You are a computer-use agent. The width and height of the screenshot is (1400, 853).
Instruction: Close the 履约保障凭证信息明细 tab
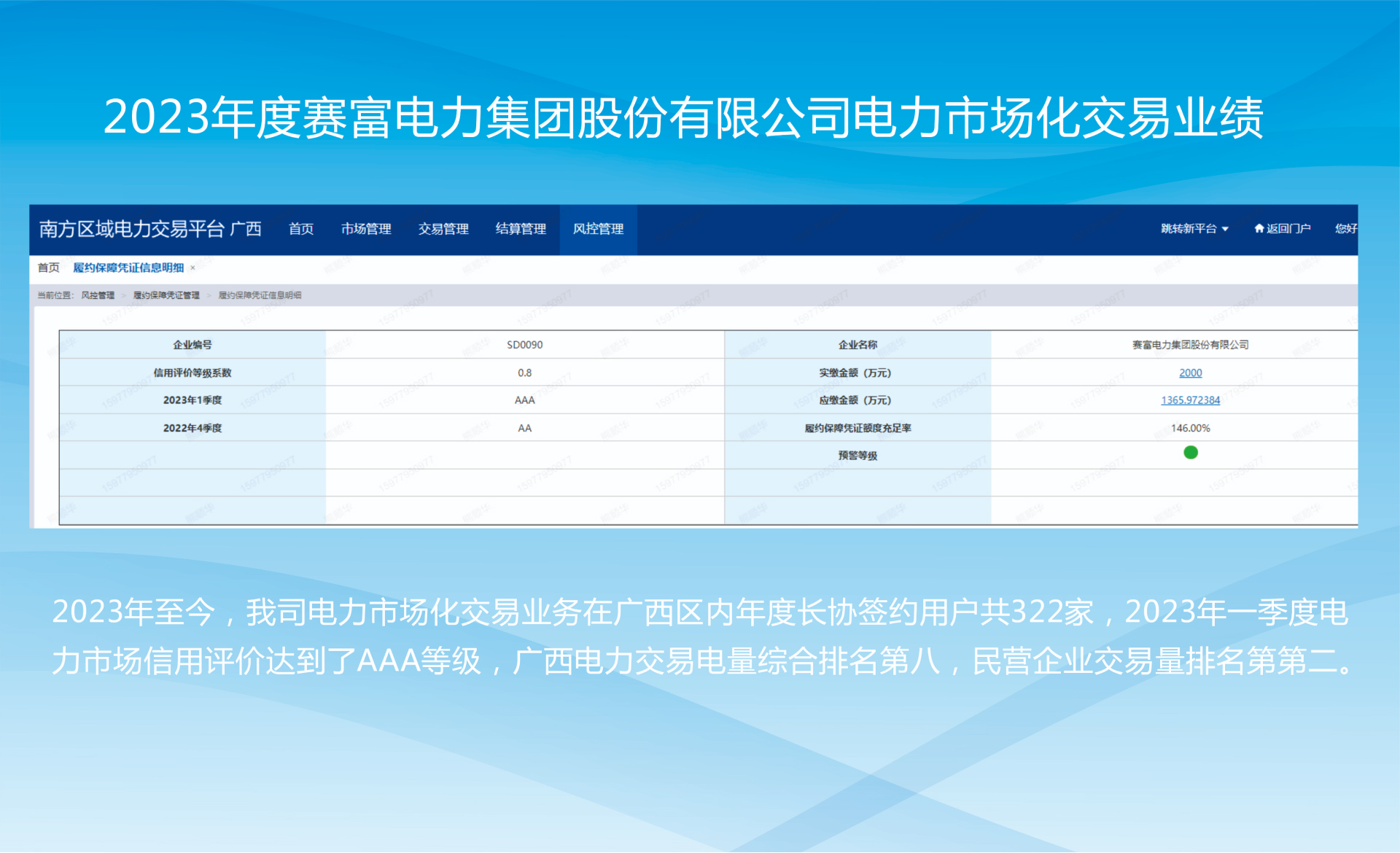tap(192, 268)
